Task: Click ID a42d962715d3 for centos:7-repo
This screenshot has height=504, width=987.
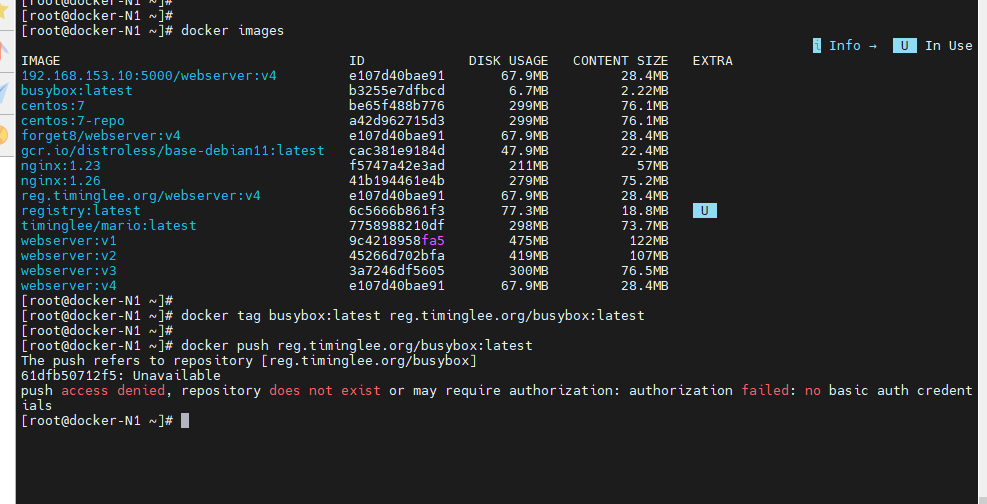Action: (397, 120)
